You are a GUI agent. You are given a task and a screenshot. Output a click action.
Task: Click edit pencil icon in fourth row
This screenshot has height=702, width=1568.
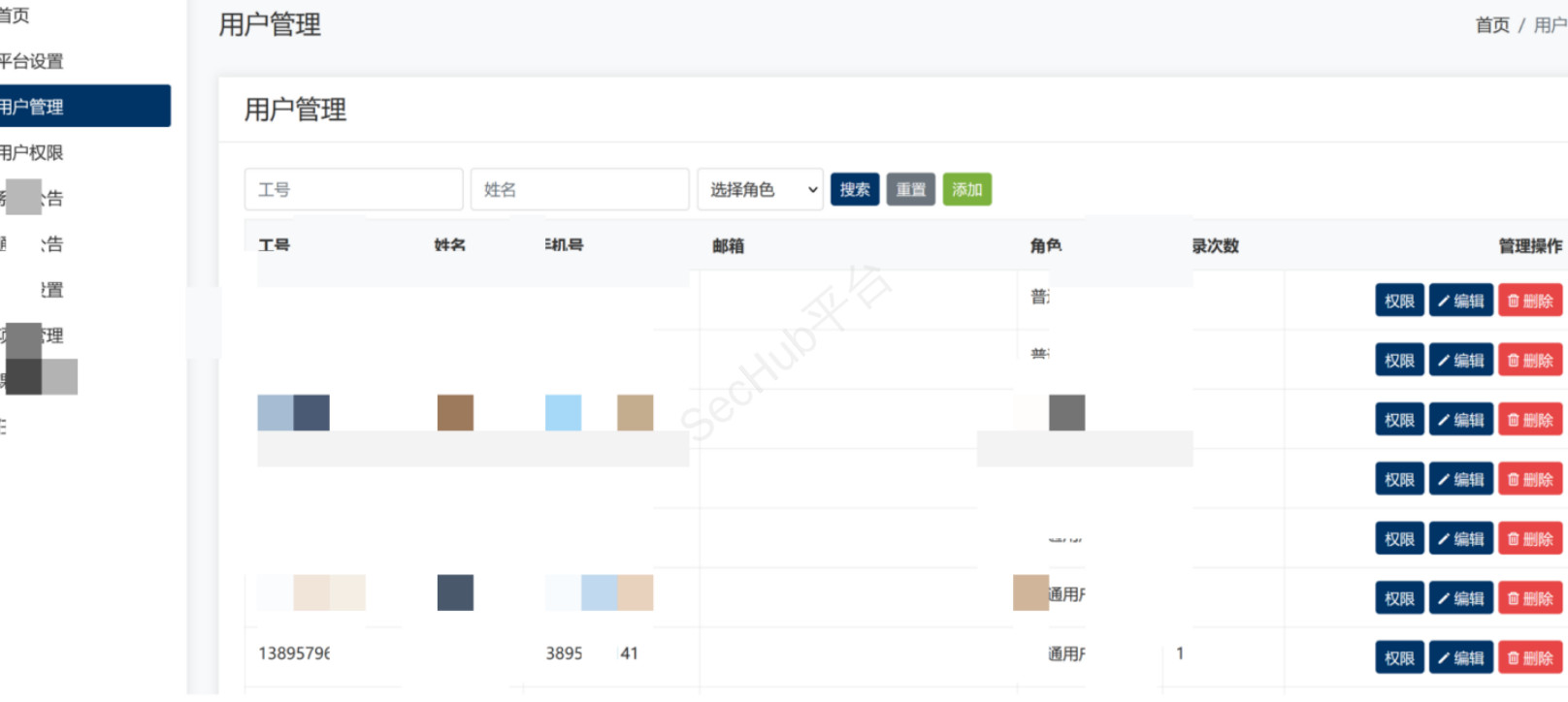coord(1444,480)
